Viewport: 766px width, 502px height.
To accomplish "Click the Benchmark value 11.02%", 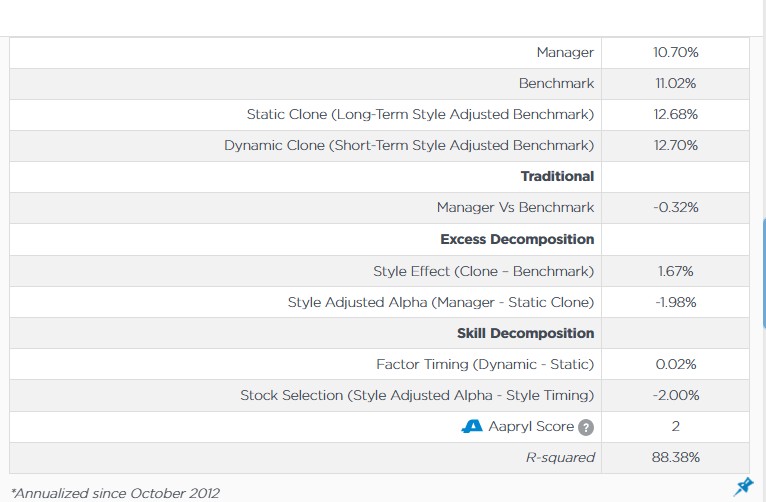I will (676, 83).
